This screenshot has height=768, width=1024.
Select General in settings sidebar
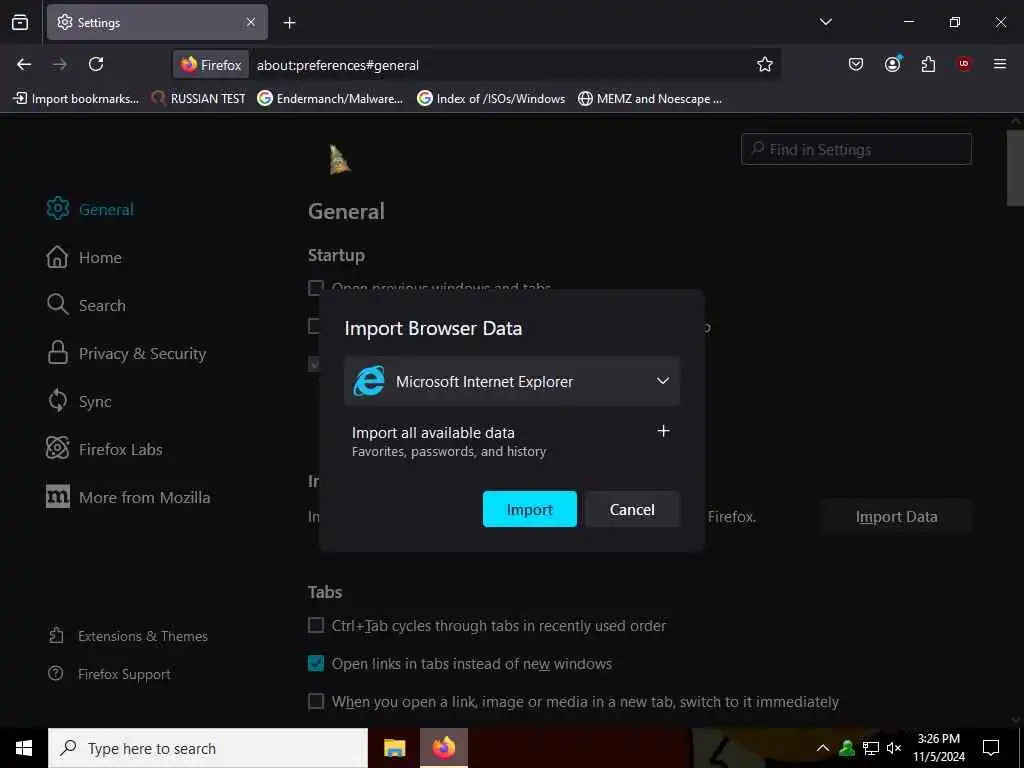(90, 209)
